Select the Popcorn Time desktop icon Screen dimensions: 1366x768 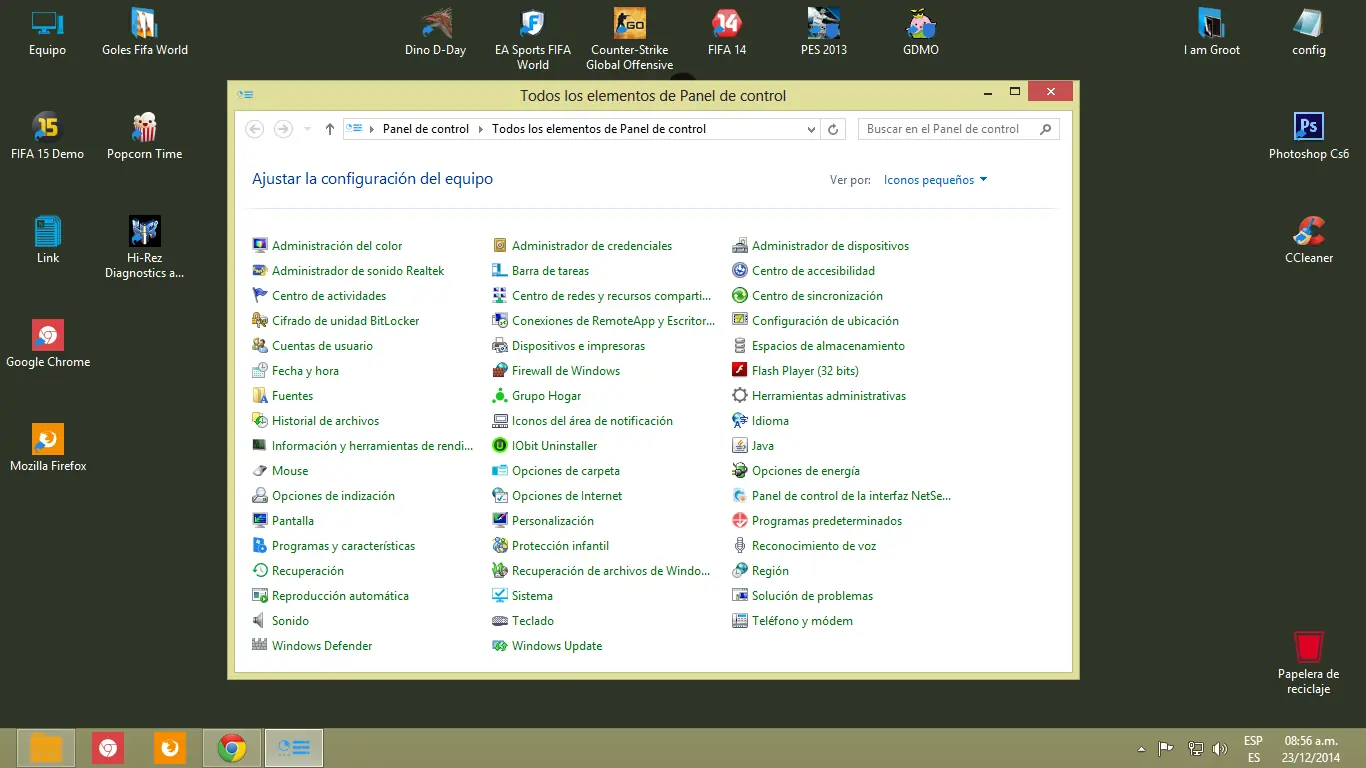pyautogui.click(x=144, y=135)
